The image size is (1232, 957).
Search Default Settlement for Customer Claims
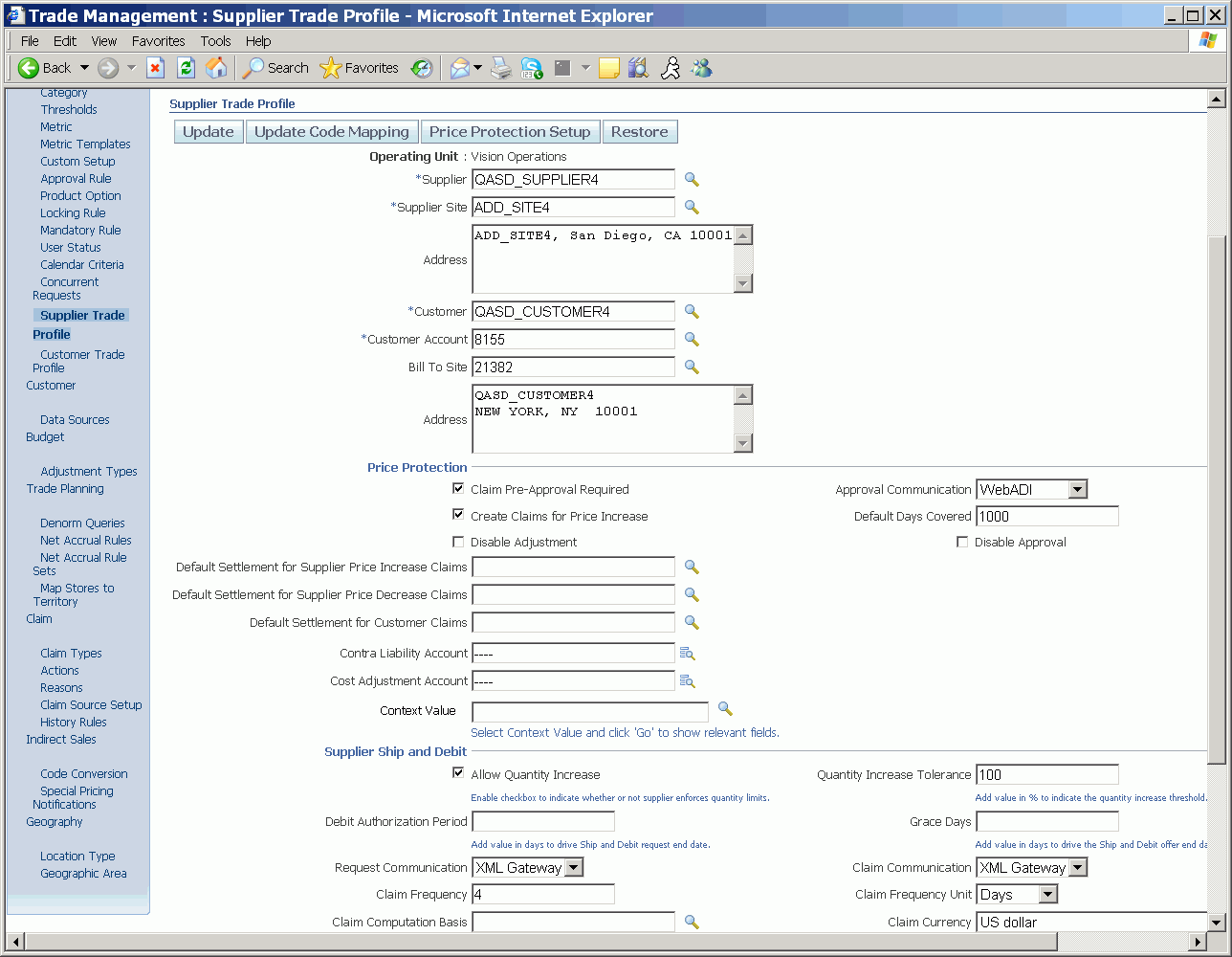click(692, 623)
